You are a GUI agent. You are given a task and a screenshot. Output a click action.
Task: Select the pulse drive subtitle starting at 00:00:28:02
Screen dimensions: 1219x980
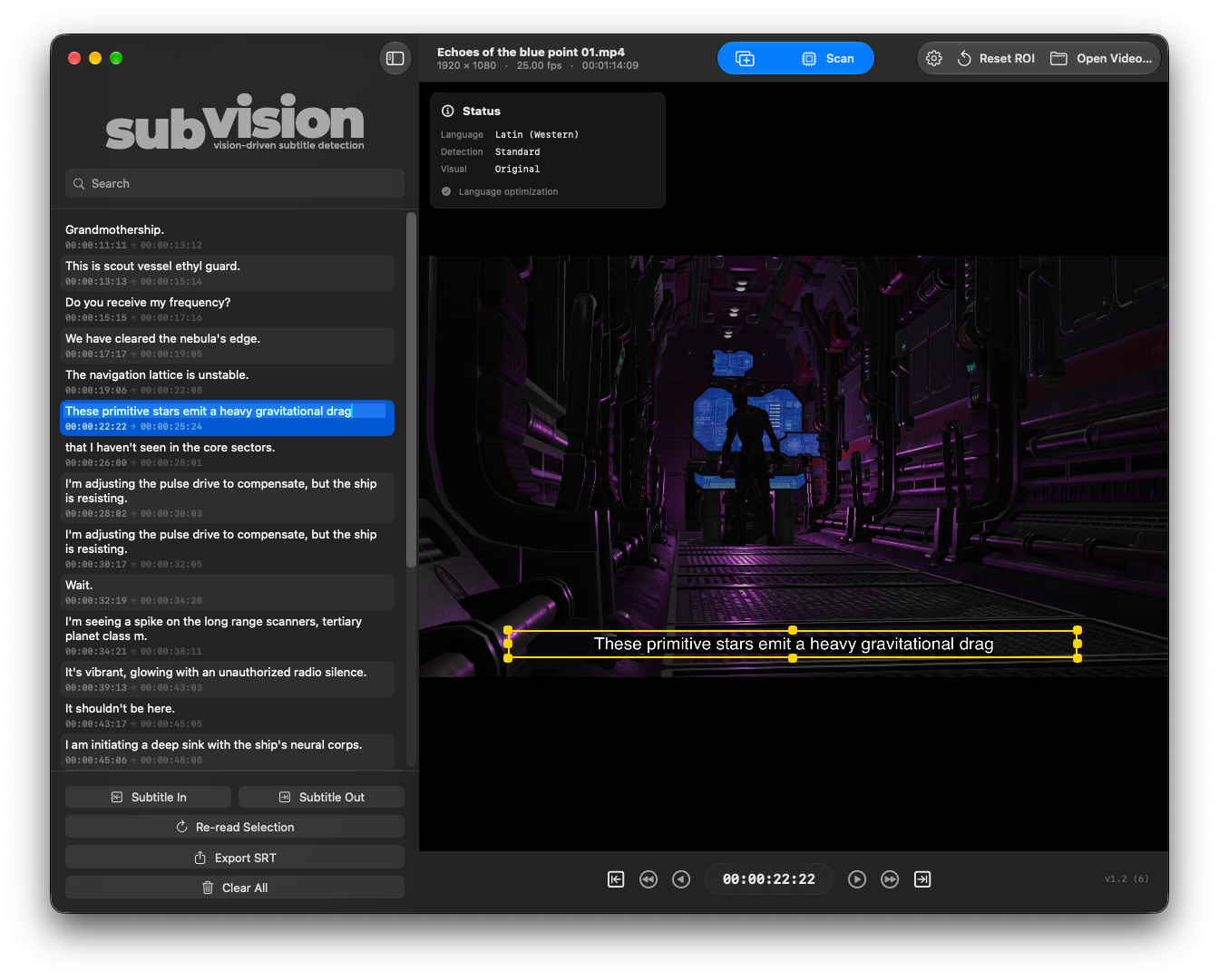coord(227,498)
